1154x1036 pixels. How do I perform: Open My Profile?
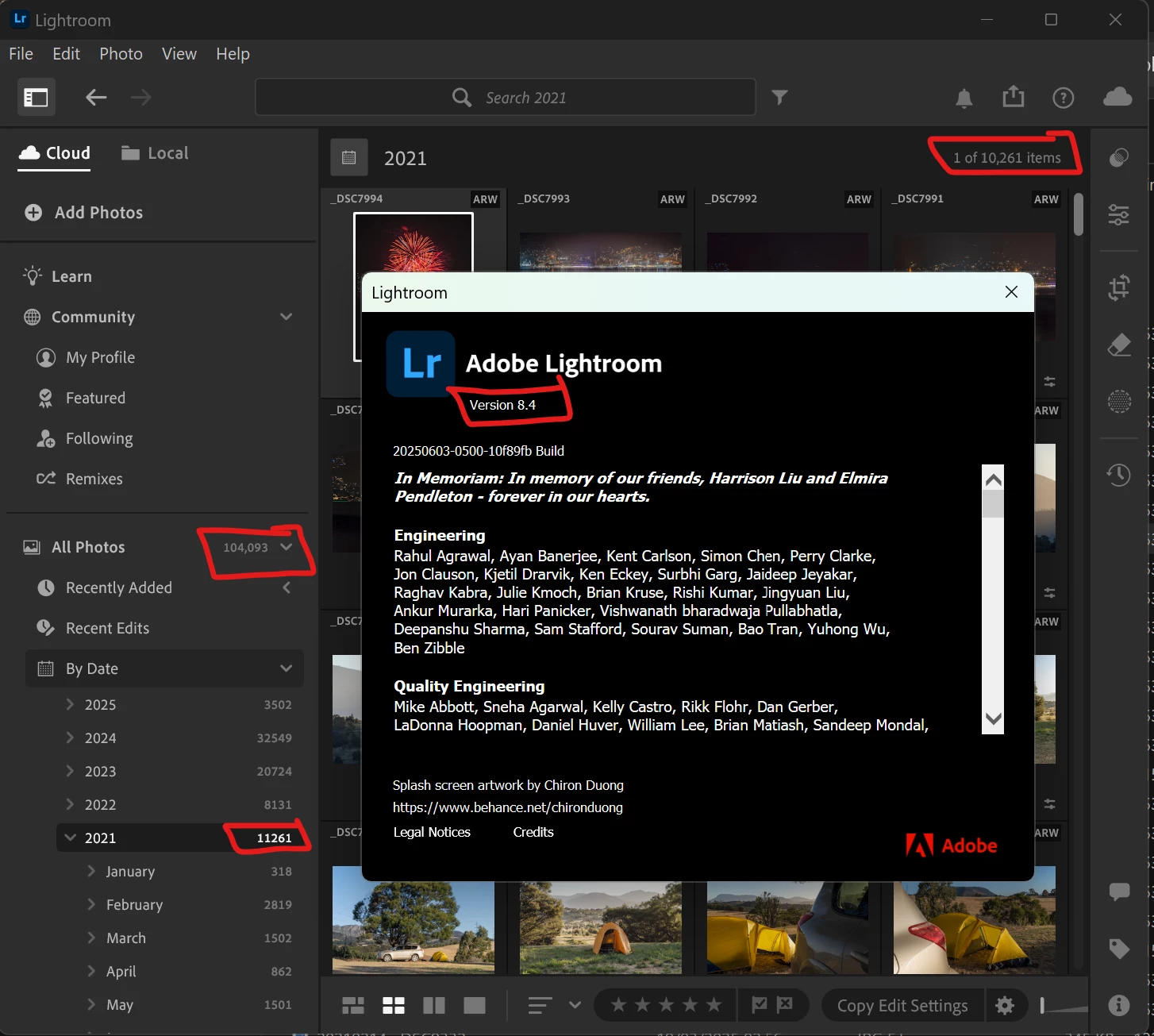click(x=100, y=358)
